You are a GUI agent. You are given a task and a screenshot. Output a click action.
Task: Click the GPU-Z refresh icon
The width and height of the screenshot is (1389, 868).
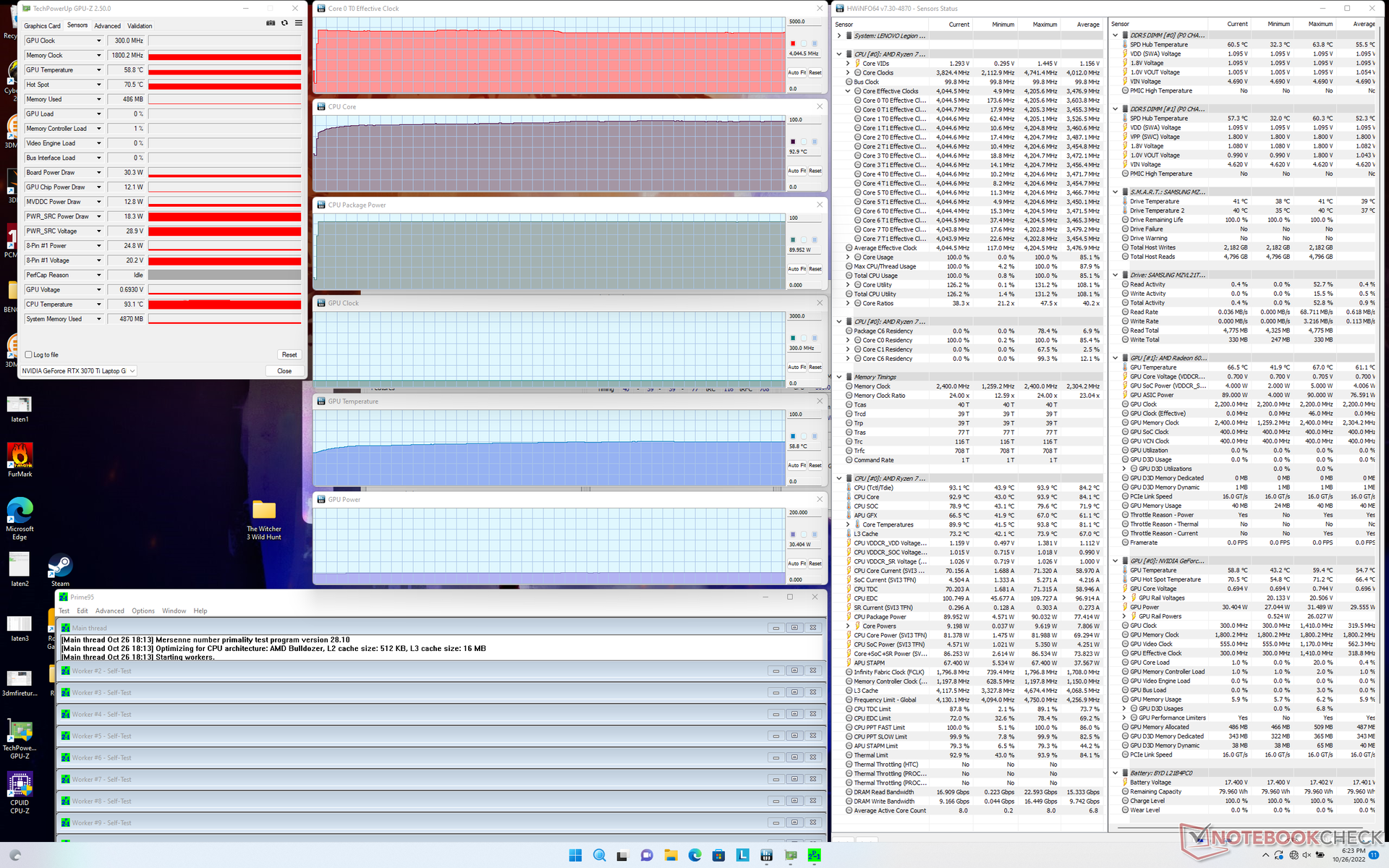tap(284, 23)
